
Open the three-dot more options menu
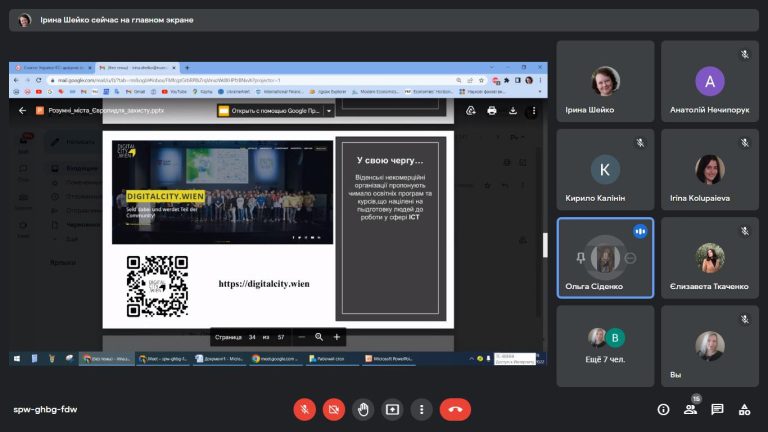422,409
